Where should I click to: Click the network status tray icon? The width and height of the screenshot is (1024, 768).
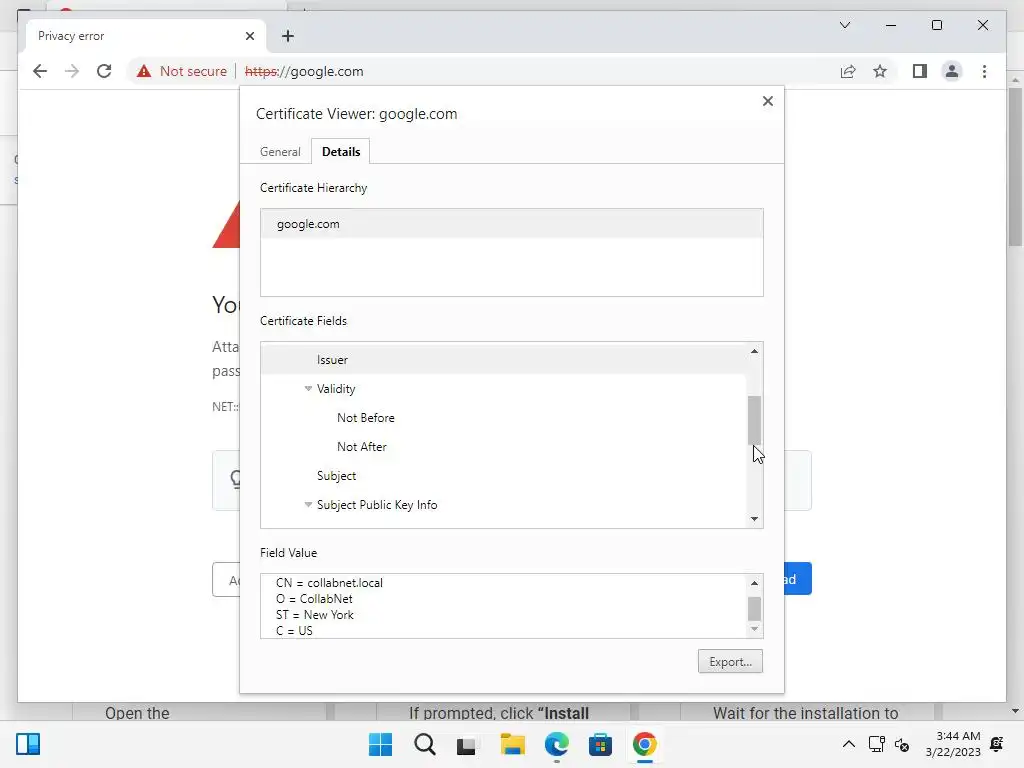click(x=876, y=744)
